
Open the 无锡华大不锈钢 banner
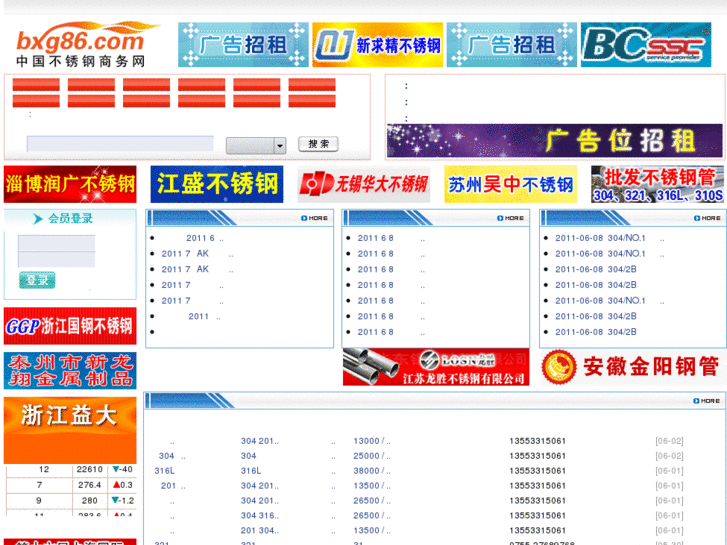(364, 184)
